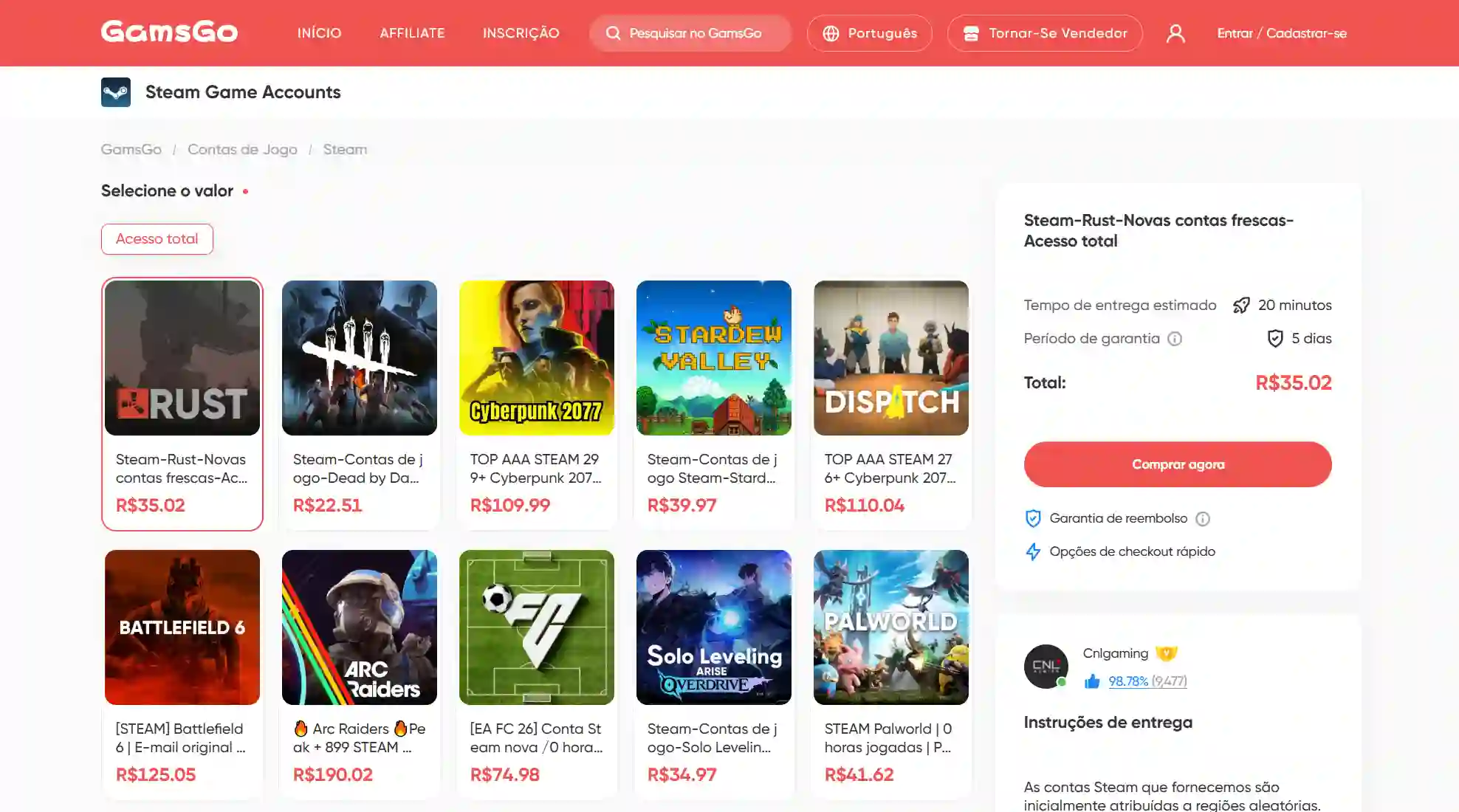Open the Contas de Jogo breadcrumb
This screenshot has height=812, width=1459.
point(242,149)
